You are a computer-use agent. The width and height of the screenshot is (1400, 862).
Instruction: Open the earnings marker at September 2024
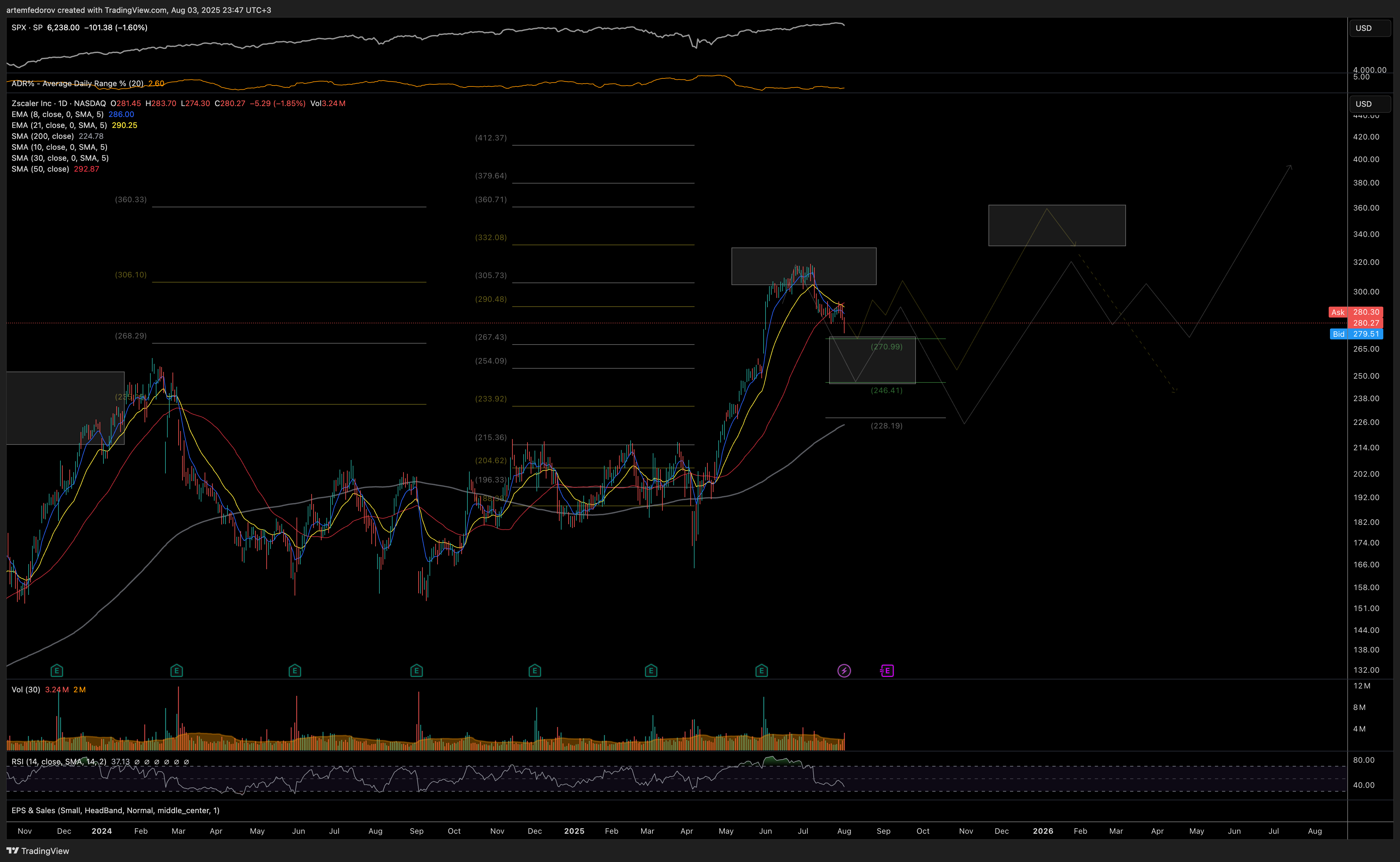[x=417, y=670]
